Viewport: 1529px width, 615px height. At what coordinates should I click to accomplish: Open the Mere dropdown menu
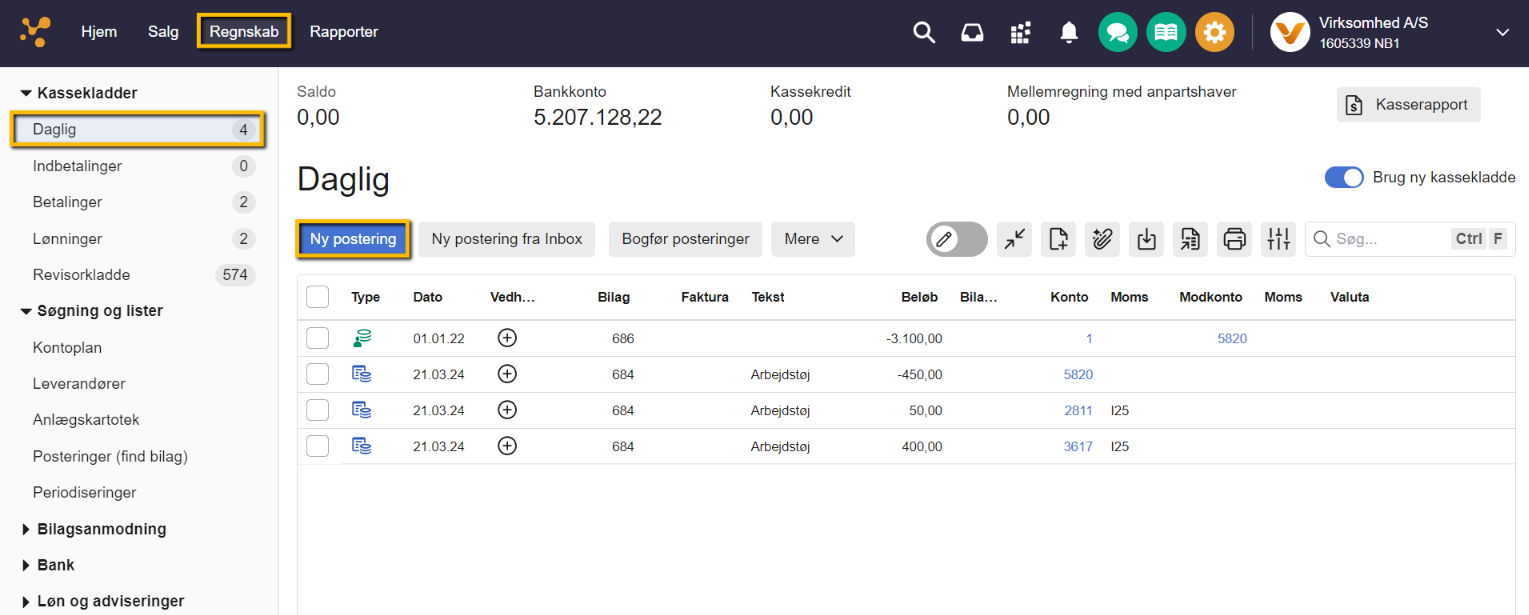pyautogui.click(x=813, y=239)
